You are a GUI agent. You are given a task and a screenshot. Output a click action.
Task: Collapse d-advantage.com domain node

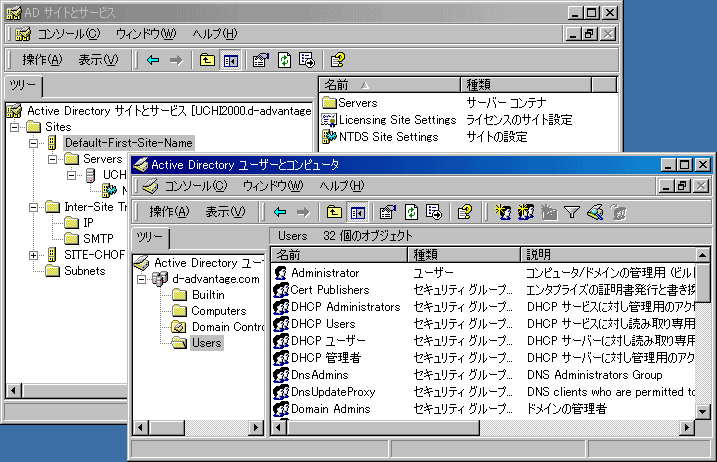142,279
